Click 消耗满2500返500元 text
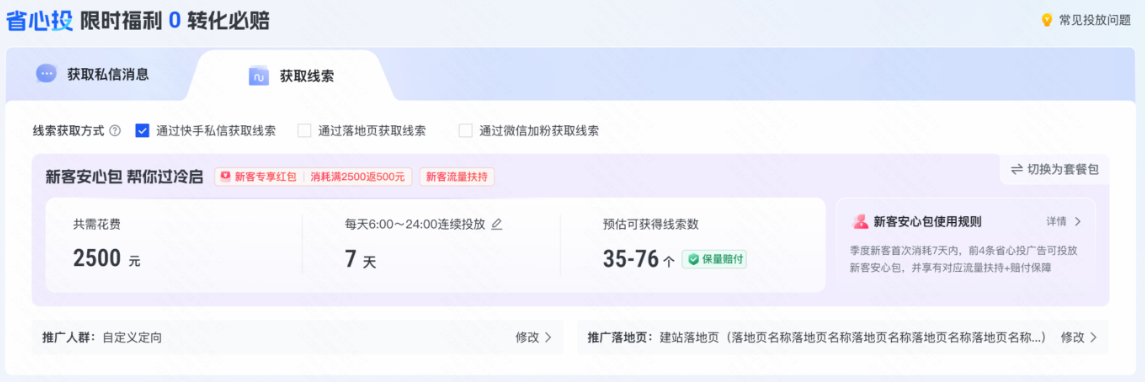Screen dimensions: 1145x382 pos(359,177)
